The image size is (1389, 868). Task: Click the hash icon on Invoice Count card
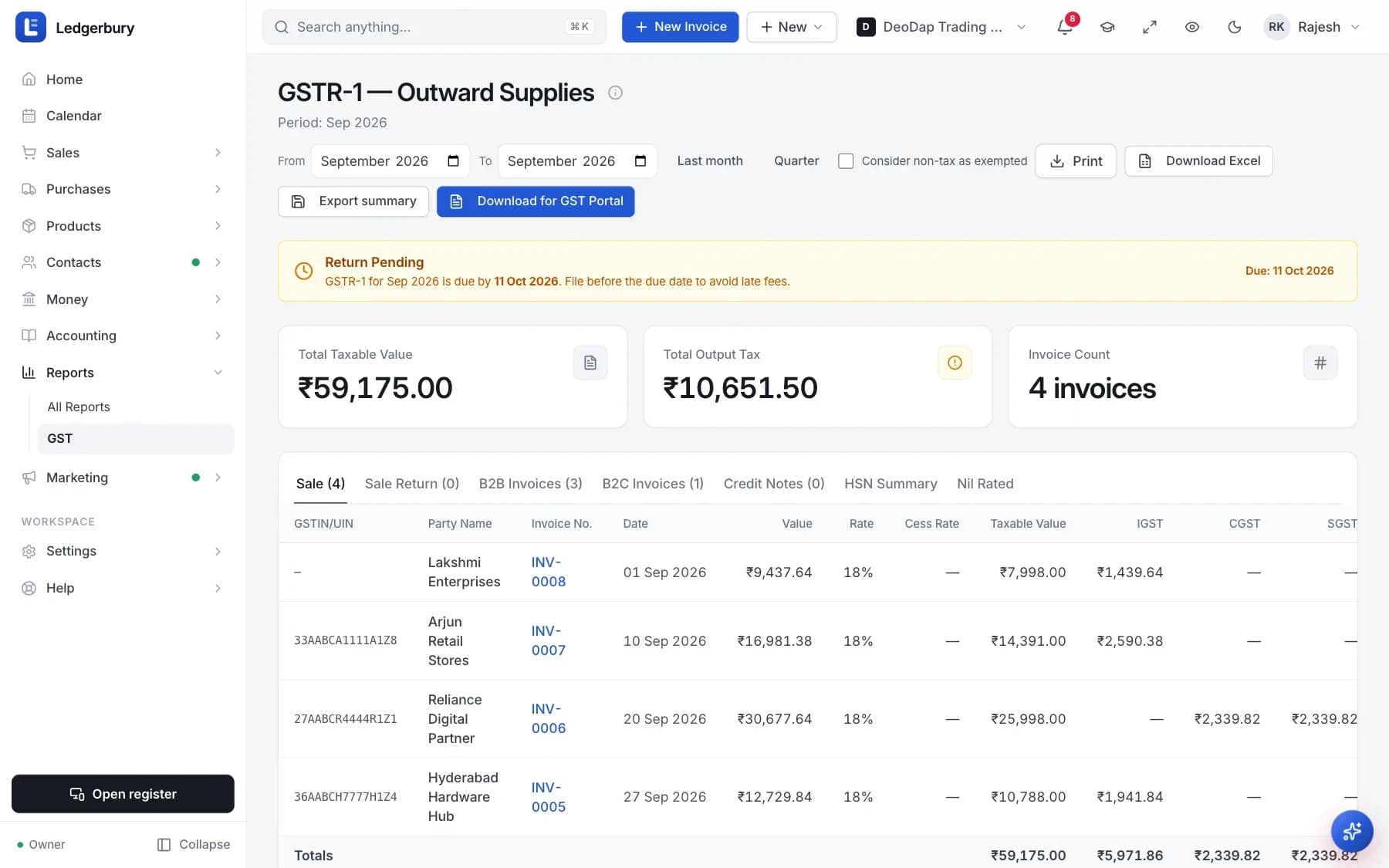1320,363
